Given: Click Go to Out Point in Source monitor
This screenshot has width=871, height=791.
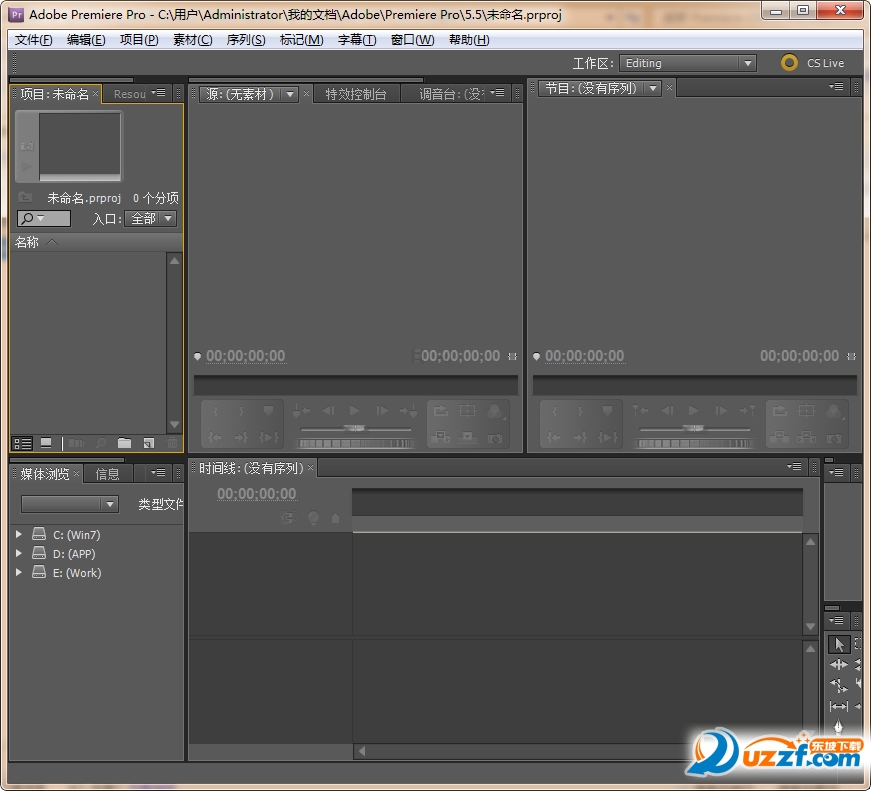Looking at the screenshot, I should 242,438.
